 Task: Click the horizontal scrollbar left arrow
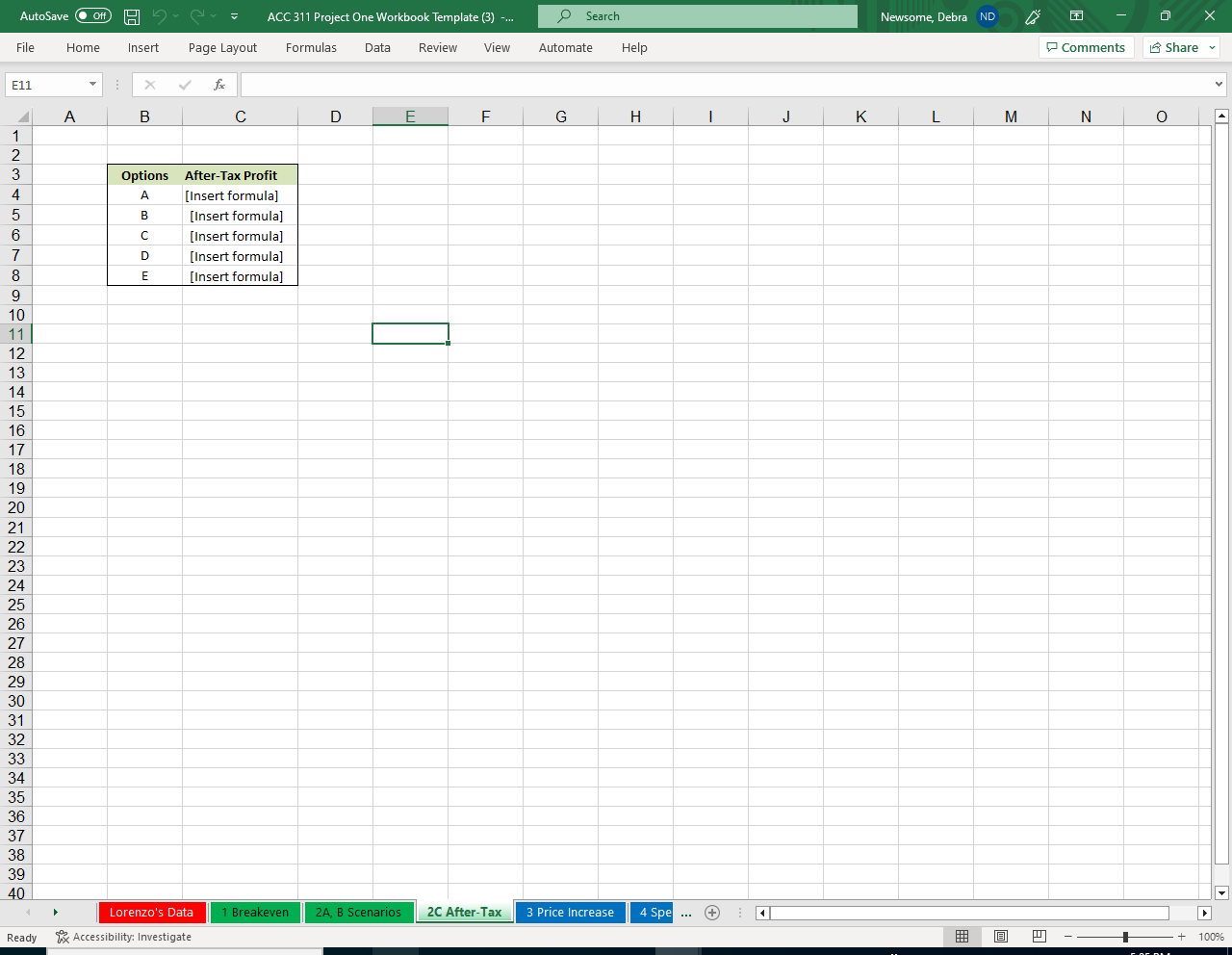pyautogui.click(x=763, y=913)
